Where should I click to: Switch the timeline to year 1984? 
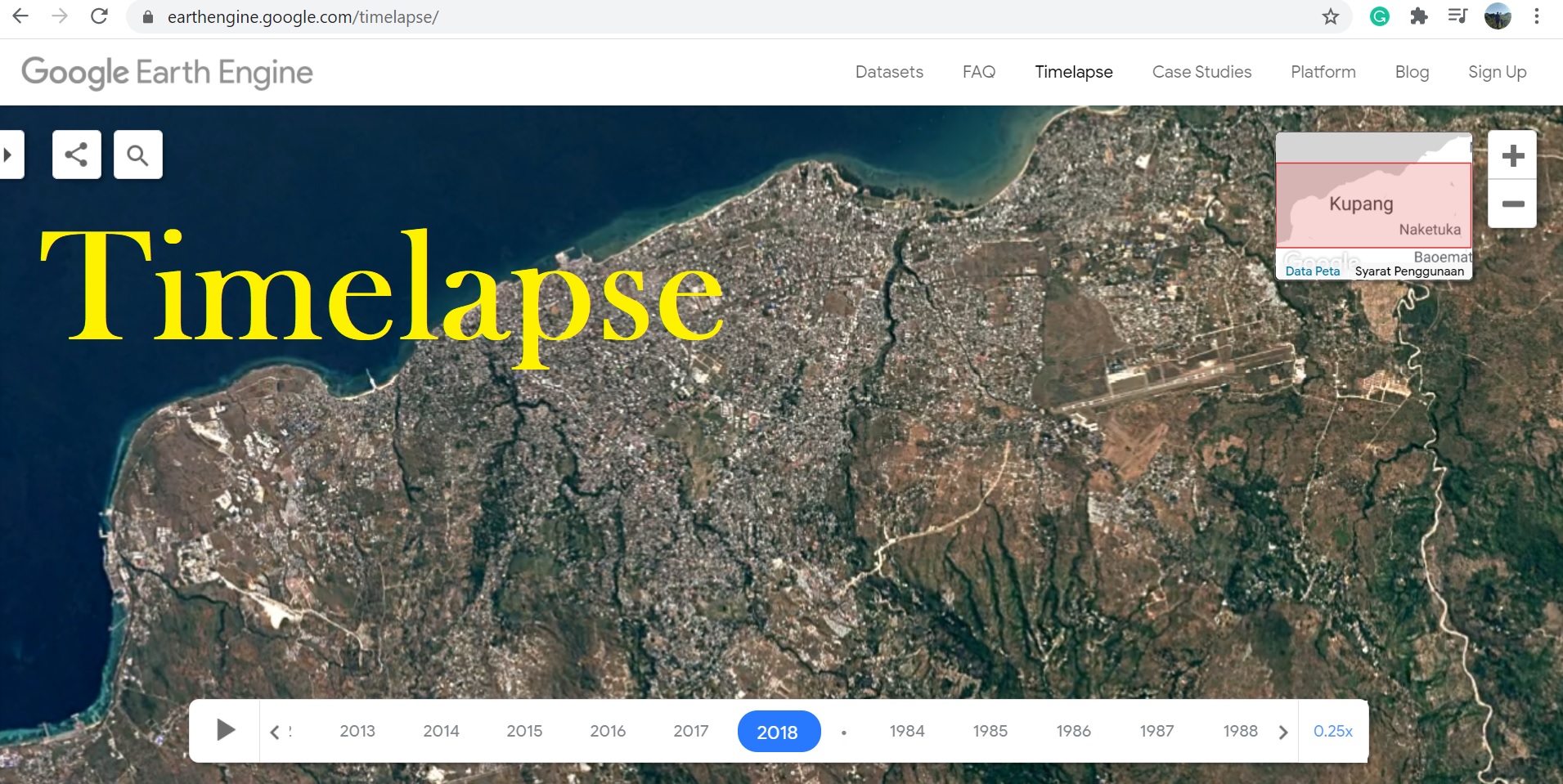(906, 731)
